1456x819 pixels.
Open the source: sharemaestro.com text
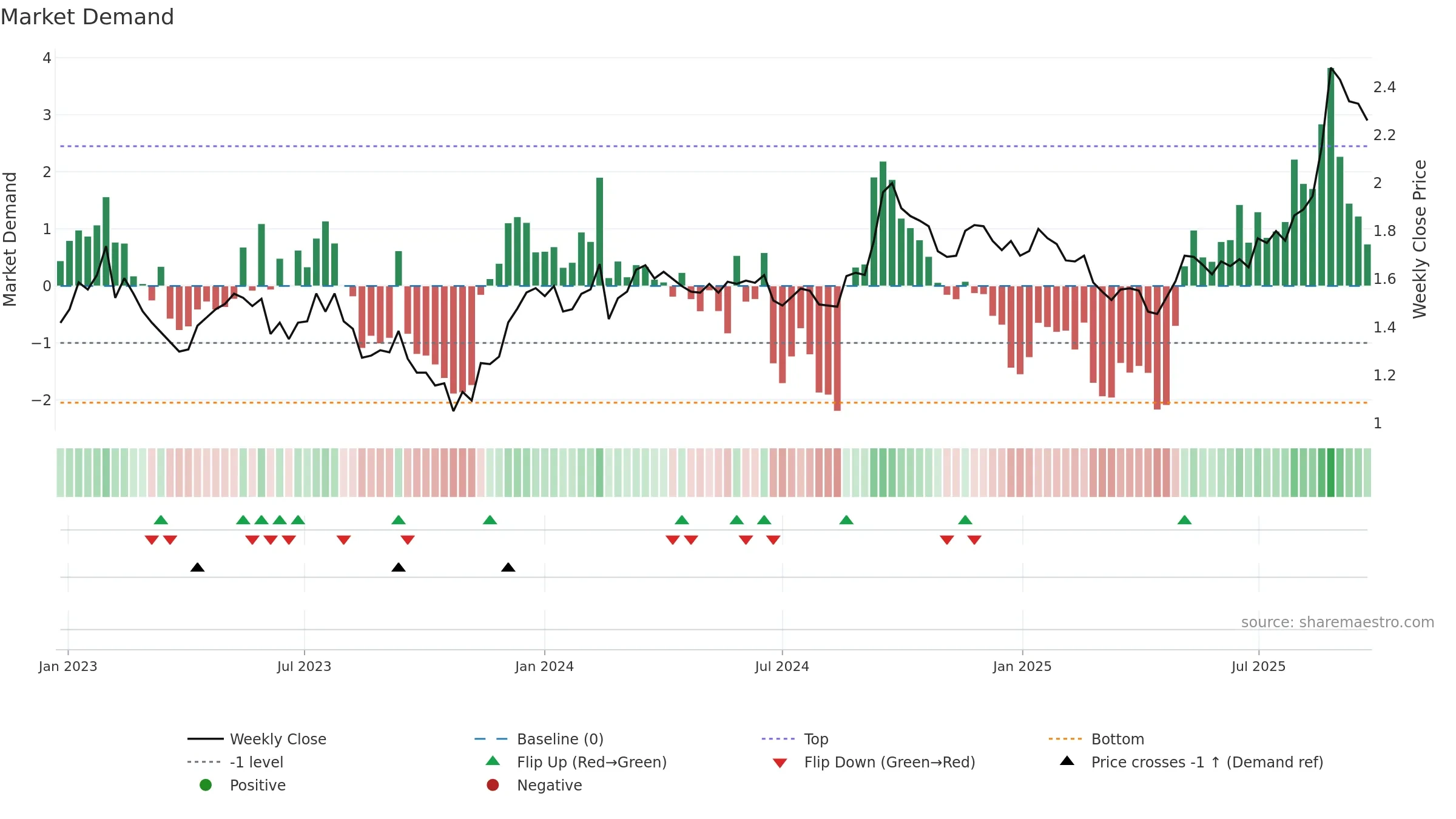pos(1337,622)
